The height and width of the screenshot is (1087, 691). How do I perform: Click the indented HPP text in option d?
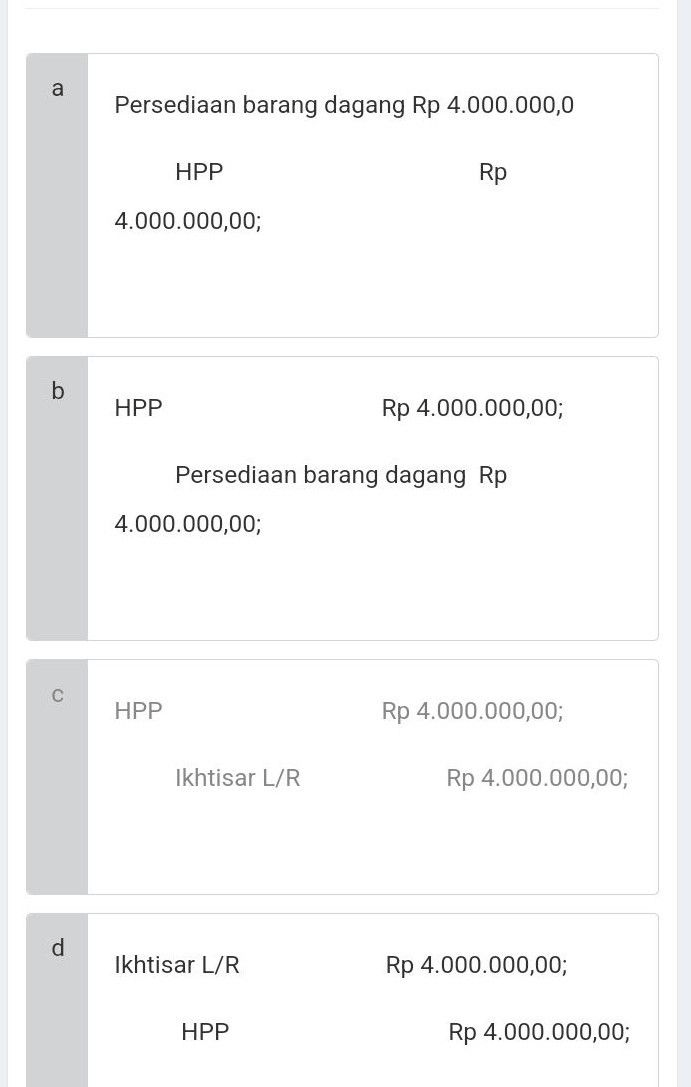(205, 1032)
